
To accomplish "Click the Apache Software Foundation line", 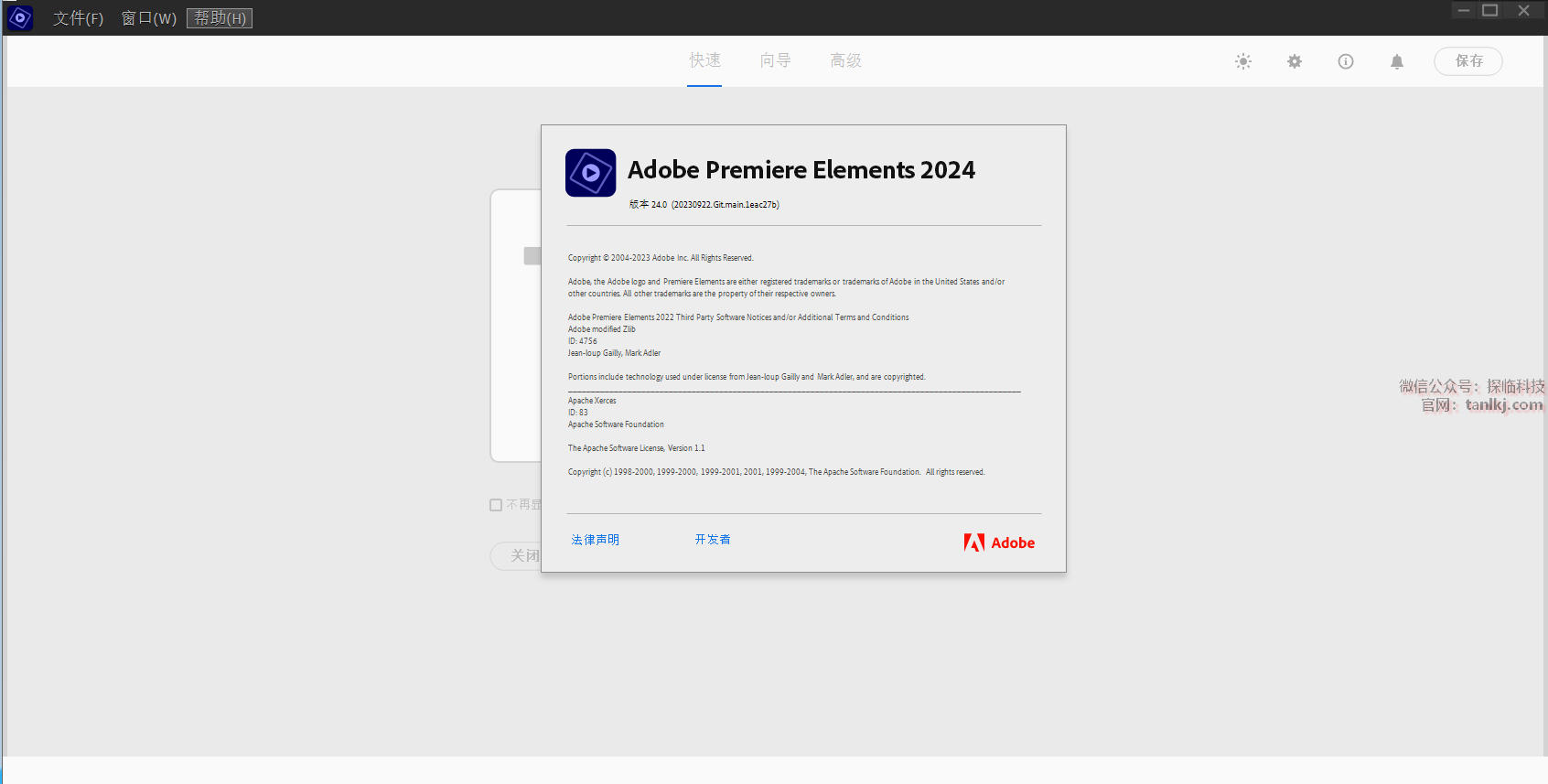I will [616, 424].
